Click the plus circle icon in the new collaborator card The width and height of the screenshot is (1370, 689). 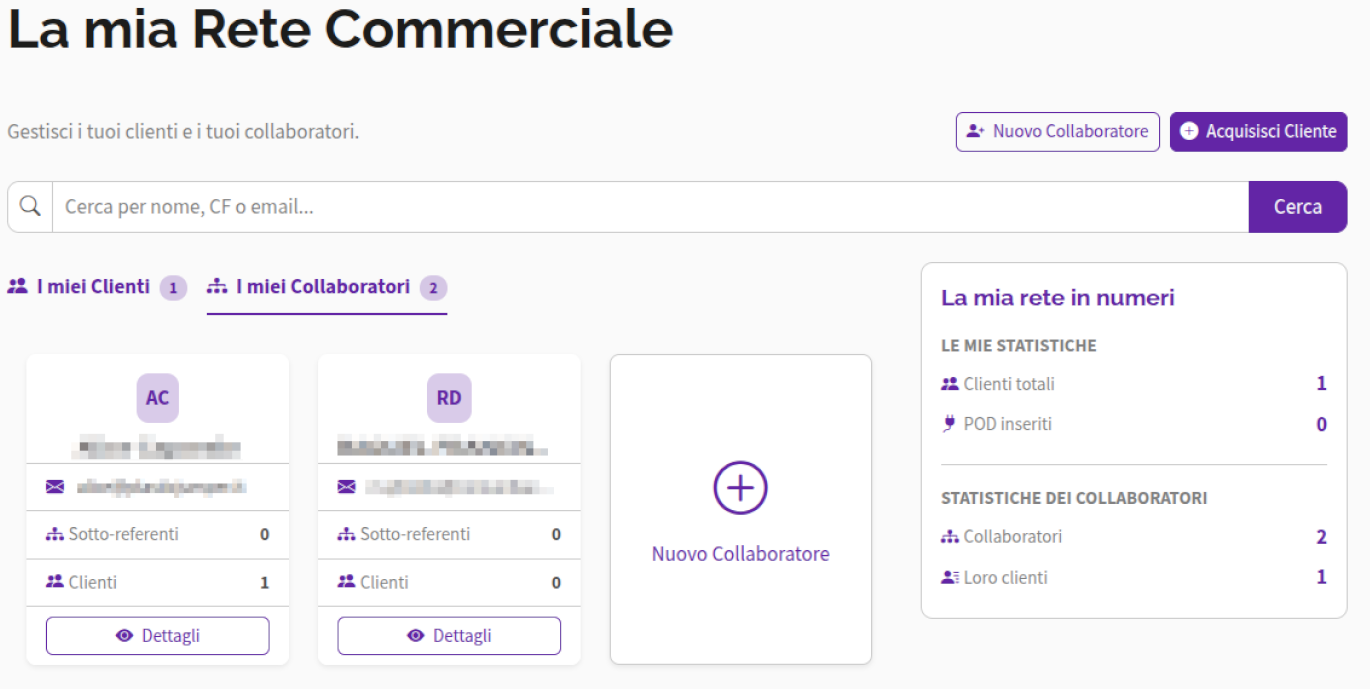pos(740,487)
